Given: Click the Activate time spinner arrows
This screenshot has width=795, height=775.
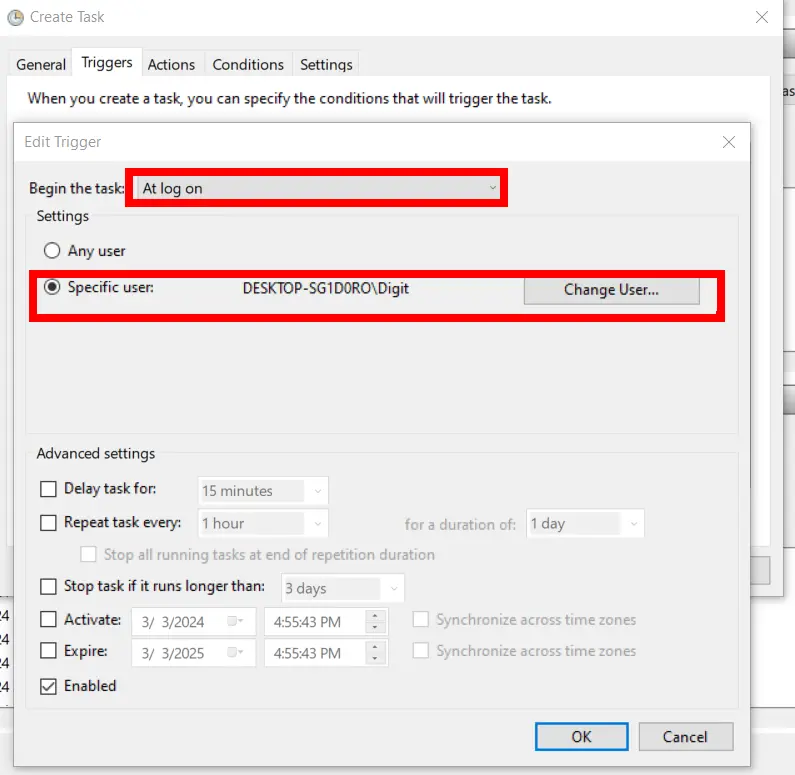Looking at the screenshot, I should pos(376,621).
